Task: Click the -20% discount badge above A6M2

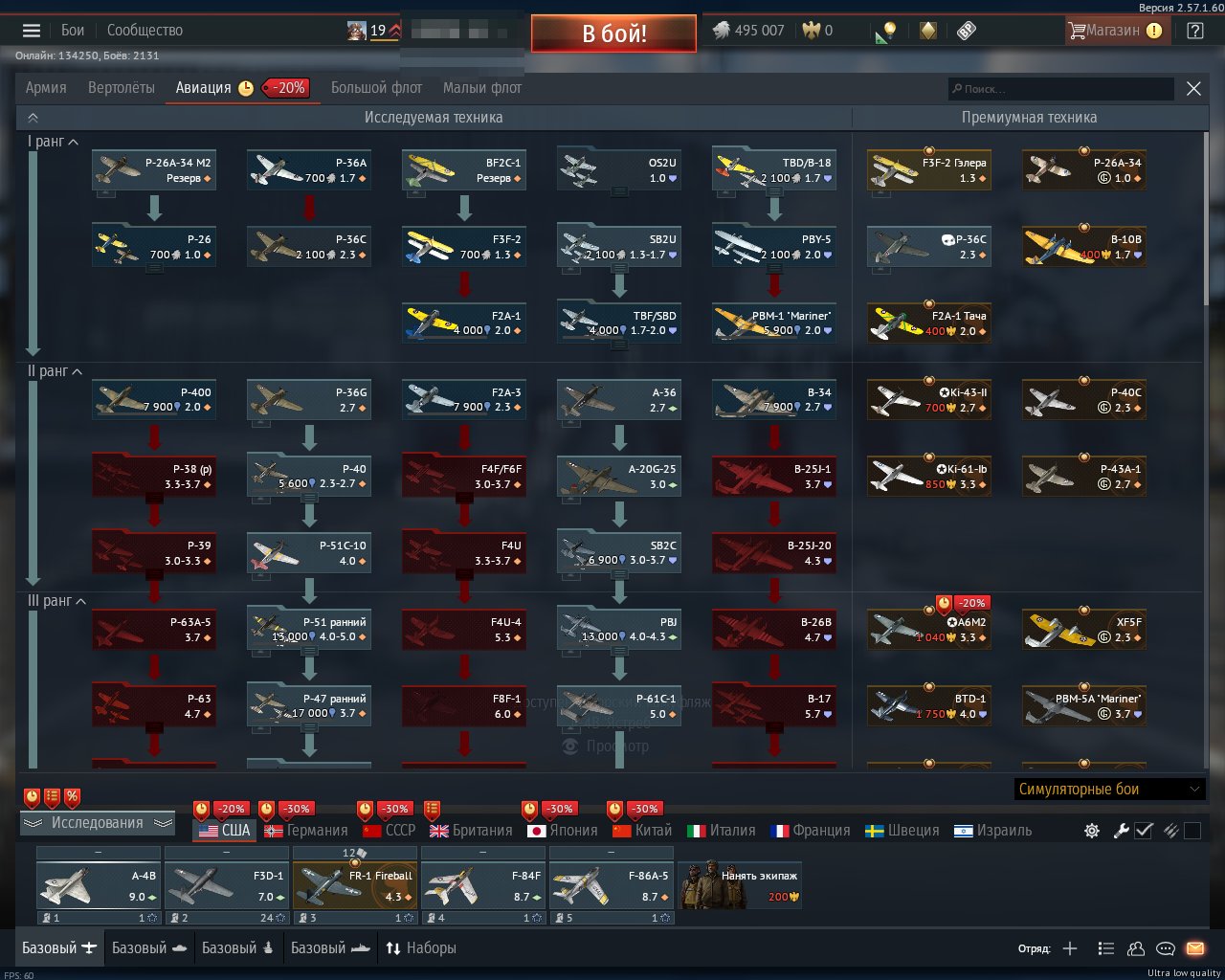Action: [x=971, y=603]
